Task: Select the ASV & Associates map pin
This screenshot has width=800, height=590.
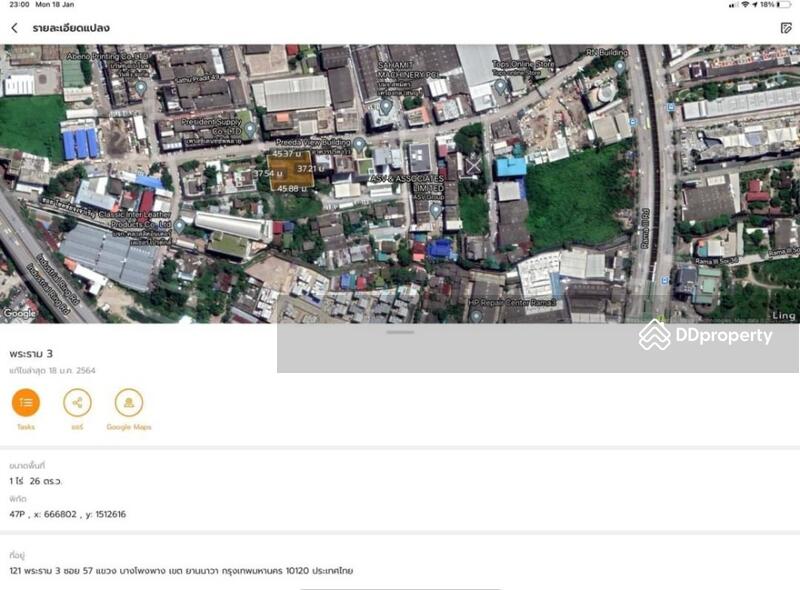Action: (435, 209)
